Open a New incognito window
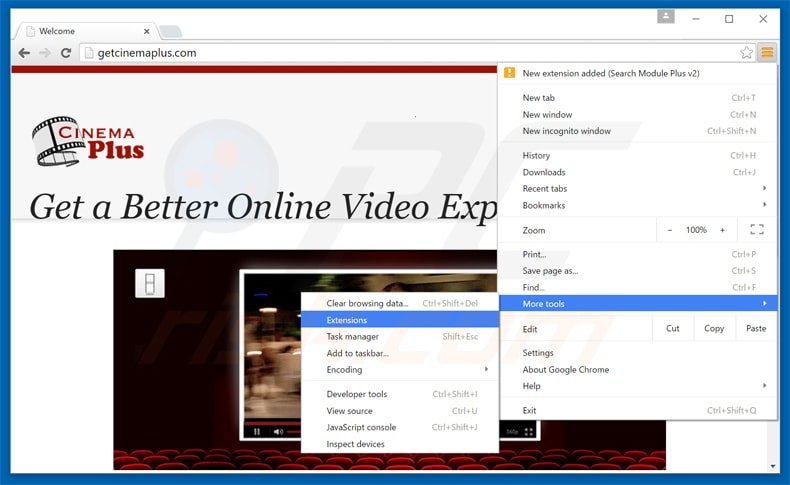The image size is (790, 485). tap(637, 131)
